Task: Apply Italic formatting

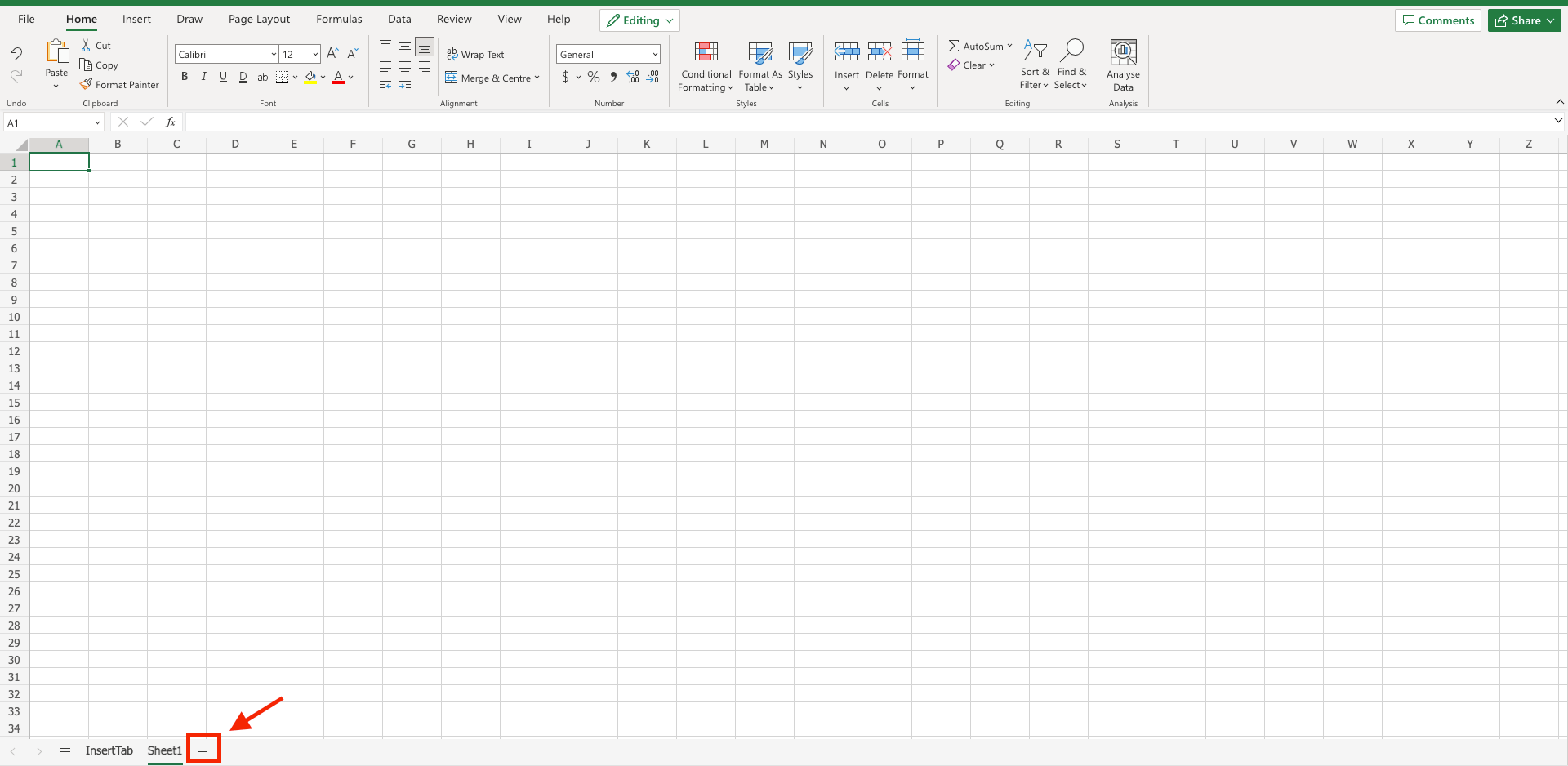Action: [x=204, y=77]
